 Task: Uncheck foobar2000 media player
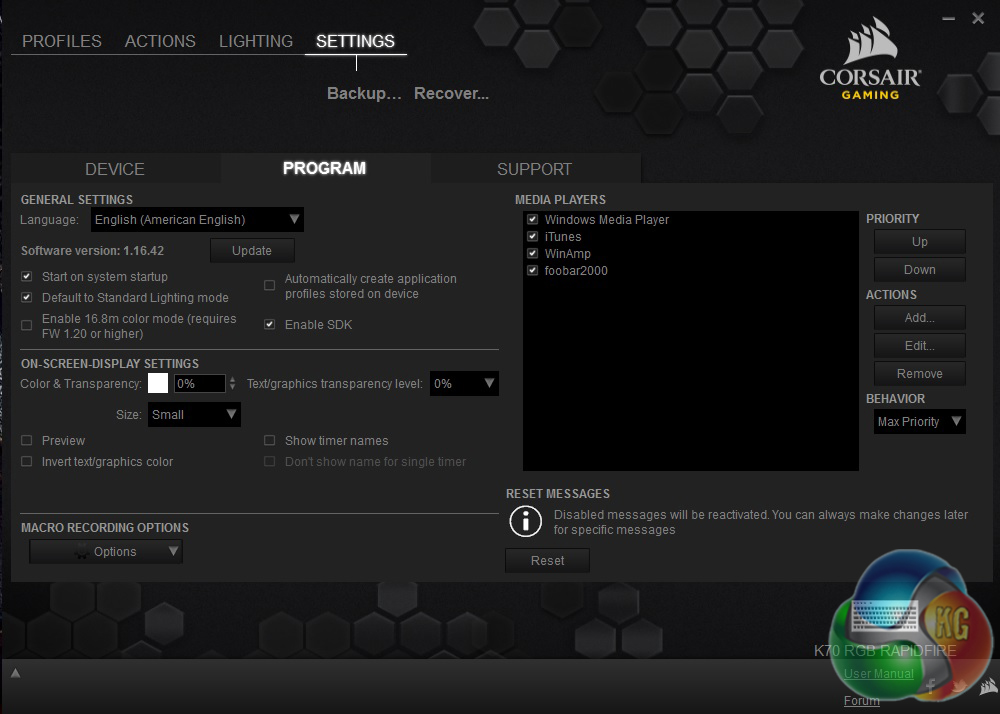point(533,270)
